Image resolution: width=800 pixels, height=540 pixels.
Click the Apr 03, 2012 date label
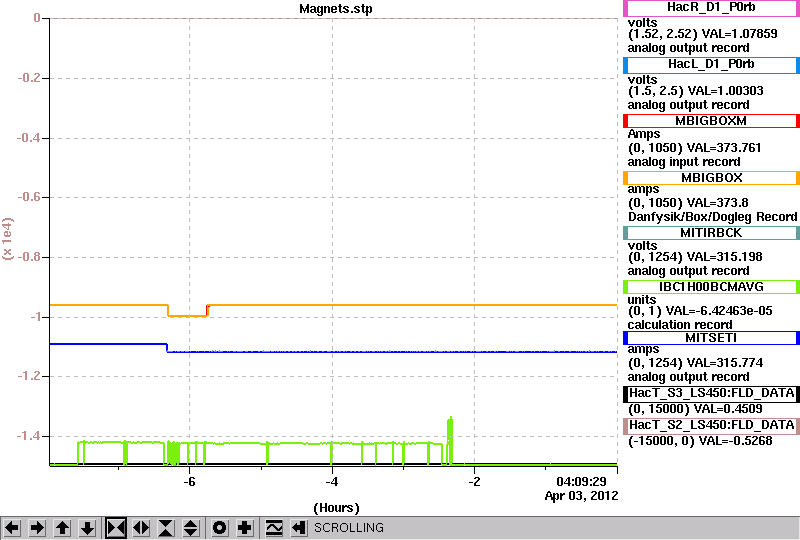(x=581, y=496)
